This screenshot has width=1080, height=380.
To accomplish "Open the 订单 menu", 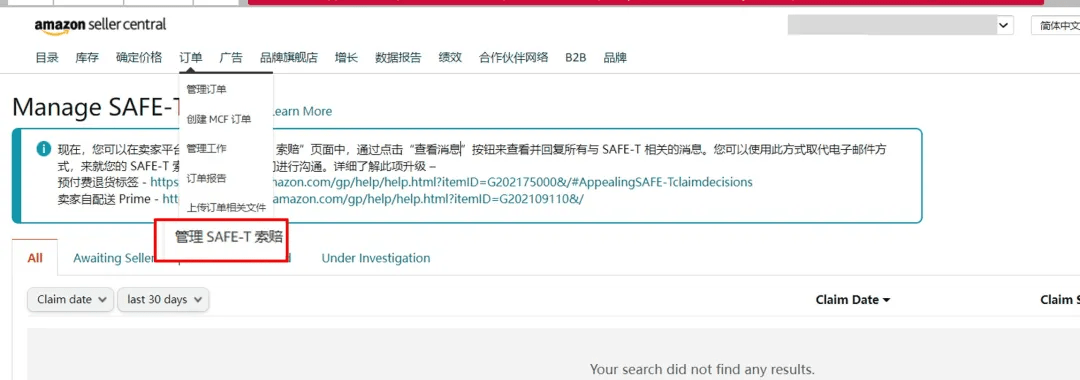I will (191, 58).
